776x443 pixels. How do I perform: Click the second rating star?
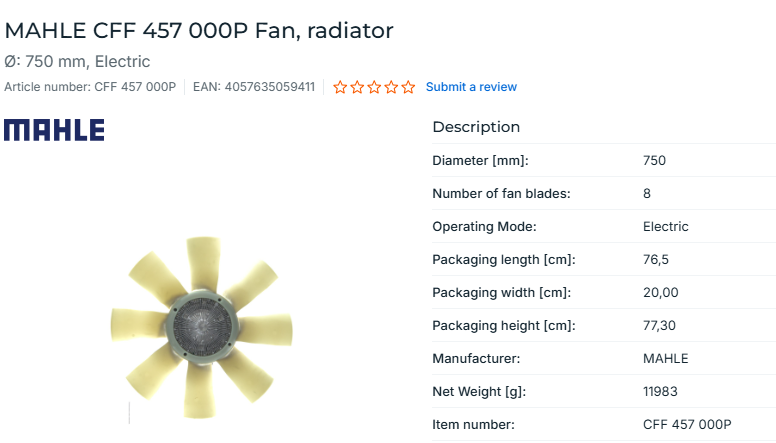coord(357,87)
